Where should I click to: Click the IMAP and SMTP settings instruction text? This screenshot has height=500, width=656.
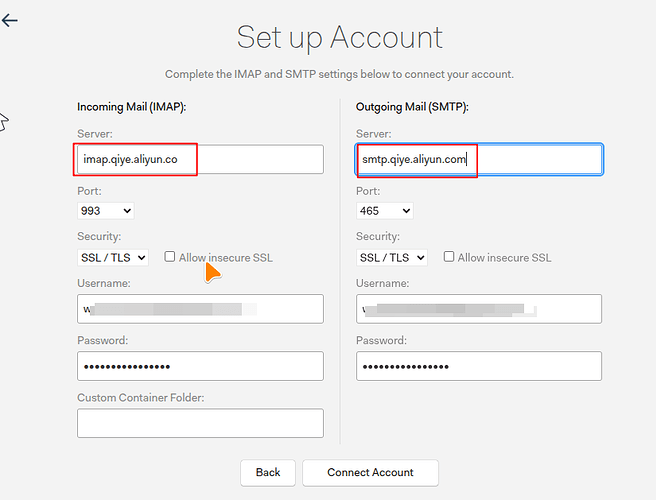click(339, 74)
